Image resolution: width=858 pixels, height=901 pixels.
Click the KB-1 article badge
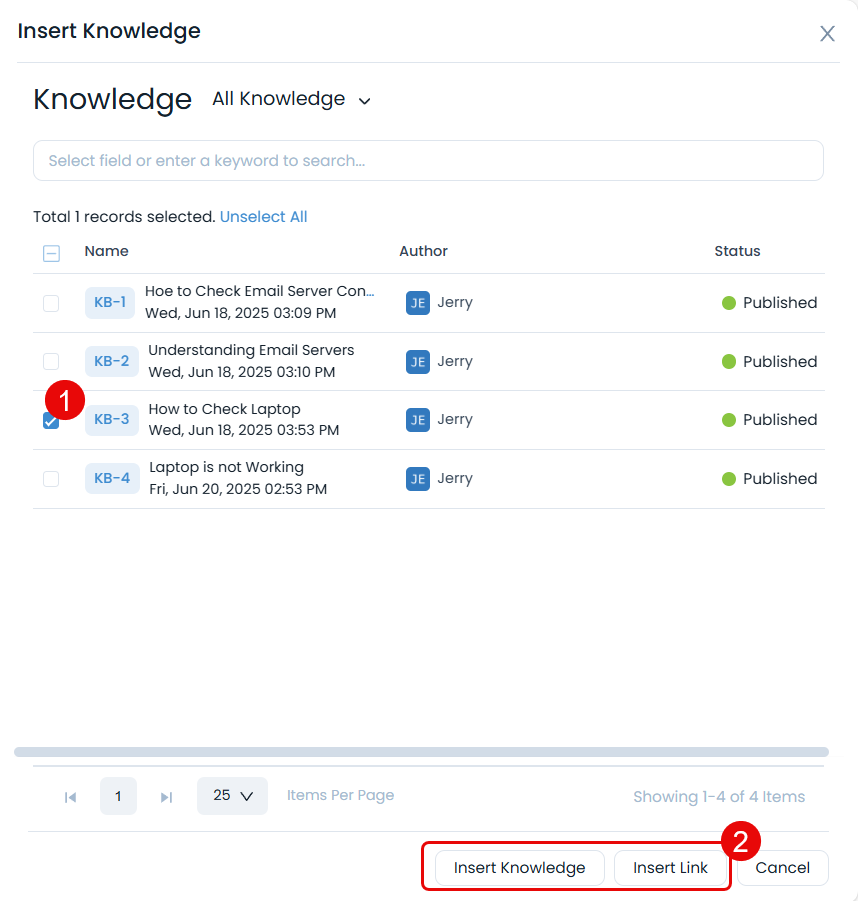pyautogui.click(x=110, y=302)
